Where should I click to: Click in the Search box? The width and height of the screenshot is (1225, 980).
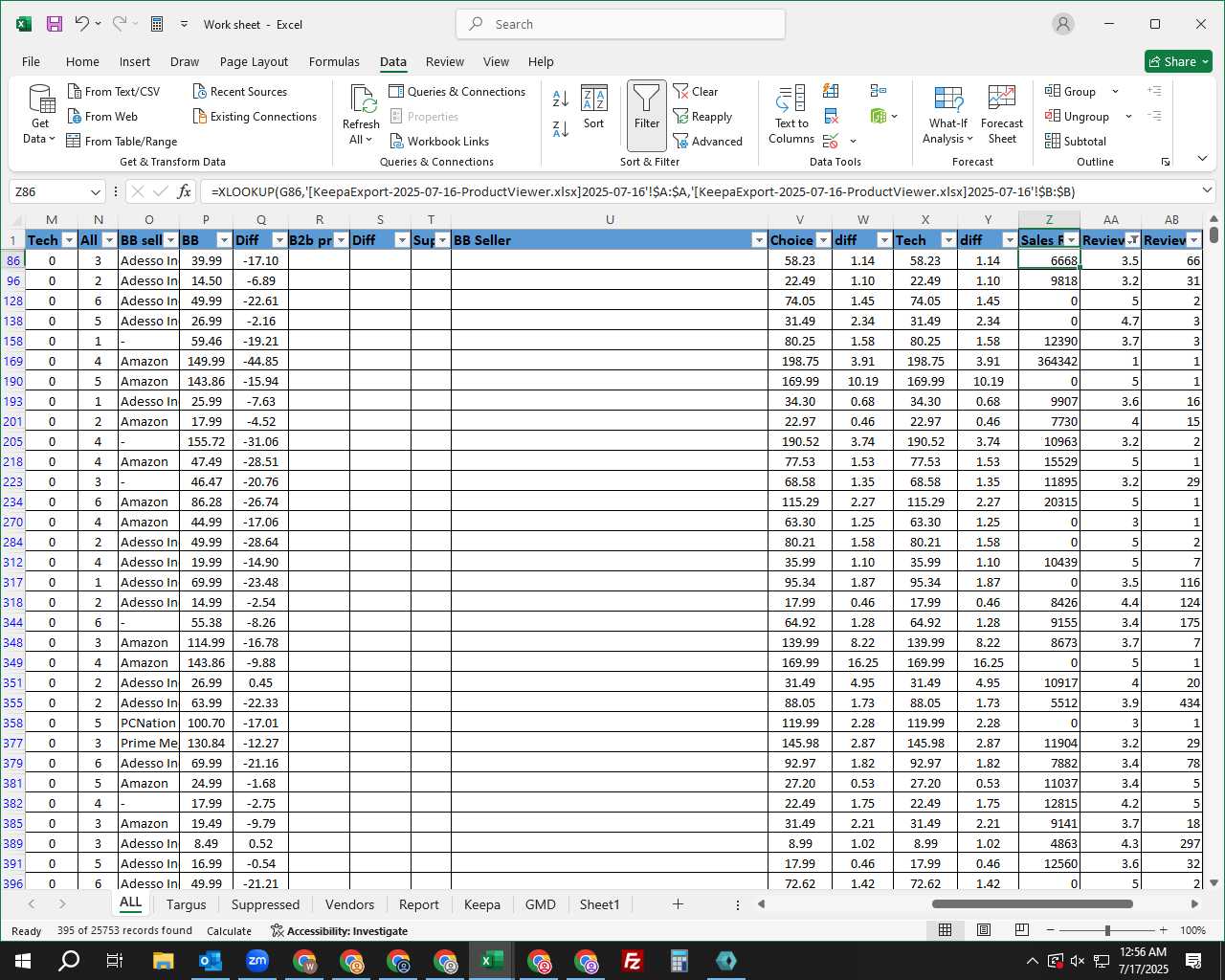coord(620,24)
